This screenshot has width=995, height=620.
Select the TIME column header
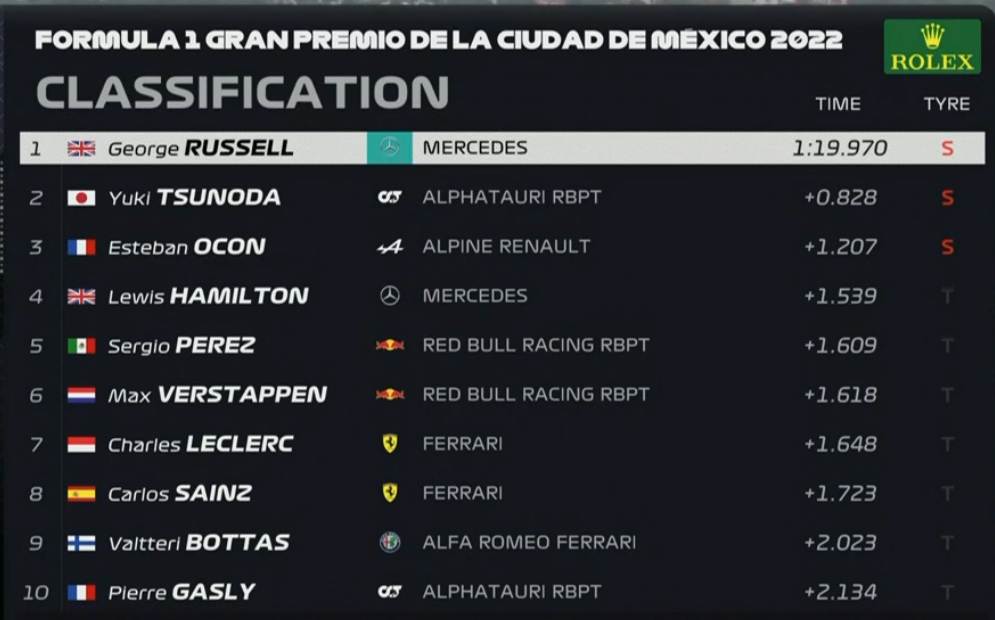click(x=837, y=104)
